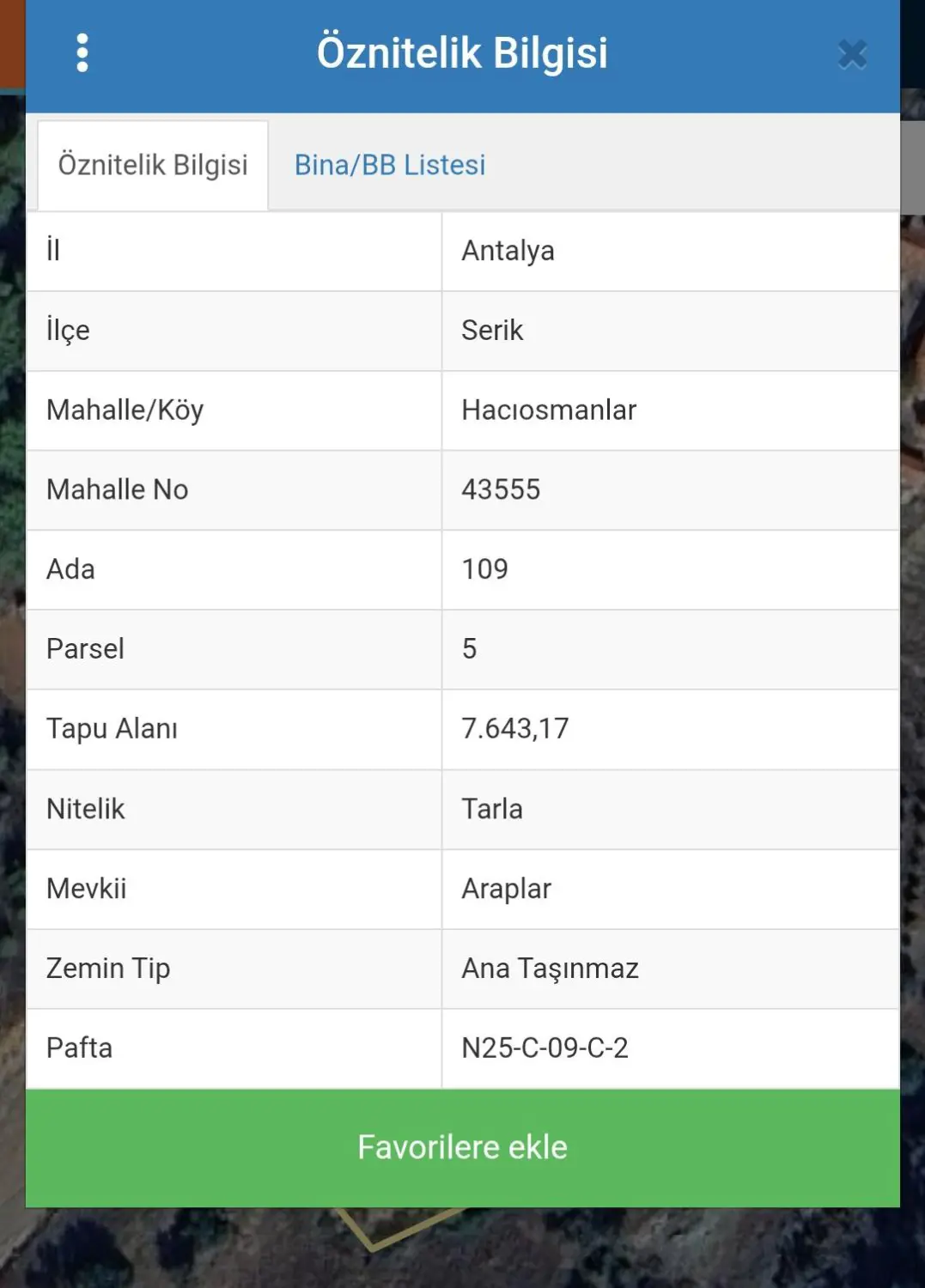The height and width of the screenshot is (1288, 925).
Task: Click the Parsel value 5
Action: [469, 649]
